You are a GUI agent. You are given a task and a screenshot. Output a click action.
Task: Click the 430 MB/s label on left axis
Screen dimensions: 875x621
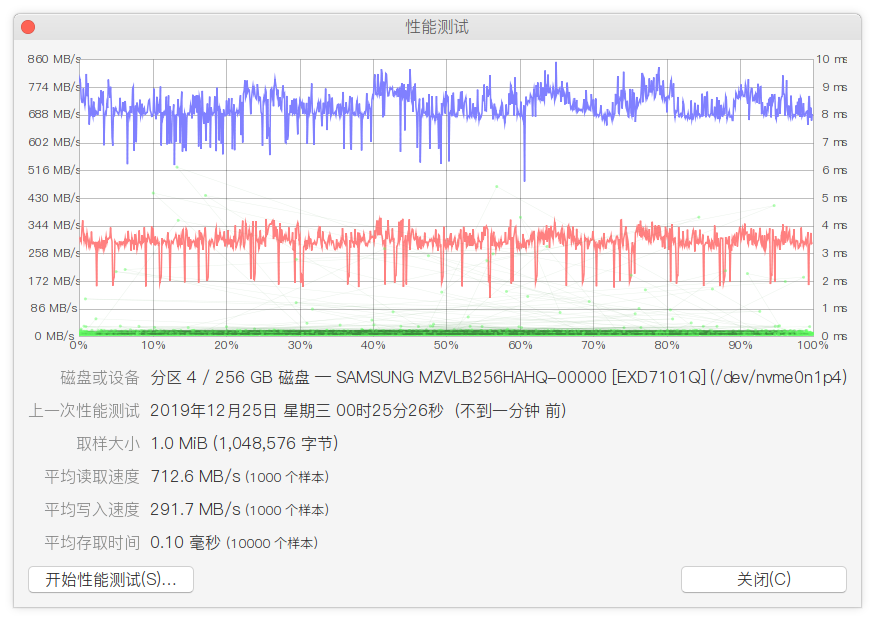[54, 198]
